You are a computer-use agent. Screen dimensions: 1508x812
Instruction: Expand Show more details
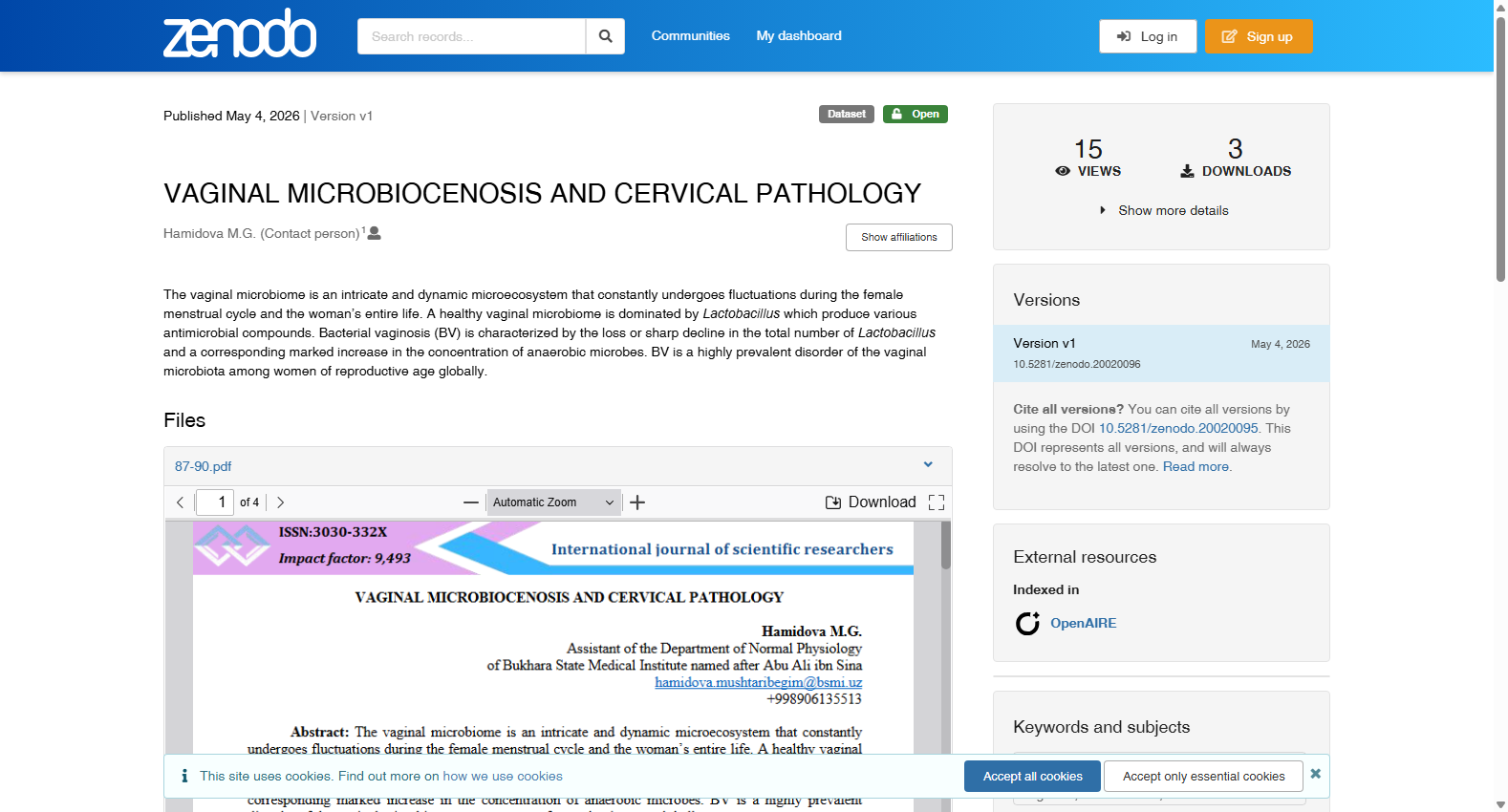[1164, 210]
